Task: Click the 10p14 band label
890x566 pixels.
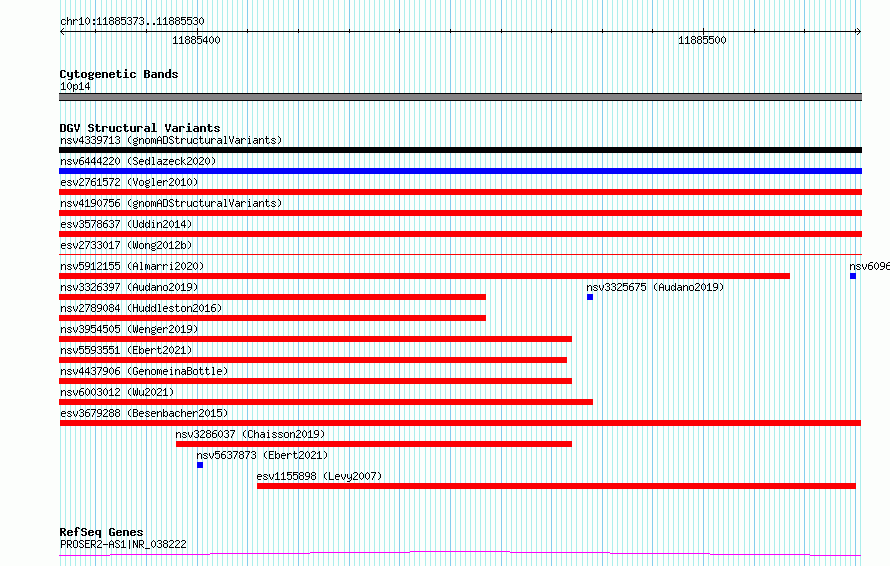Action: (75, 86)
